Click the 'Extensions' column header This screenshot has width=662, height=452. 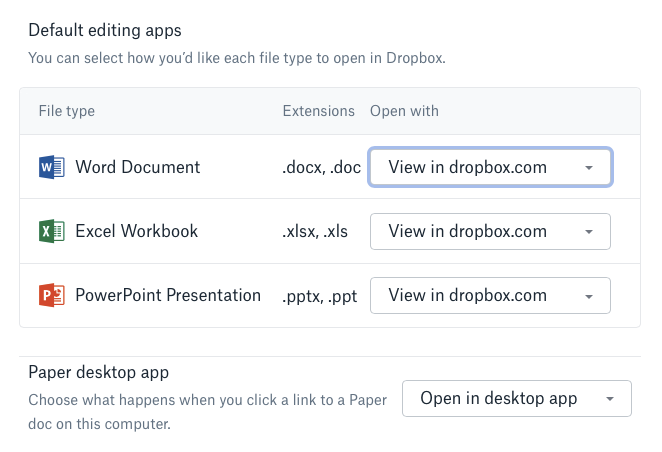coord(318,111)
